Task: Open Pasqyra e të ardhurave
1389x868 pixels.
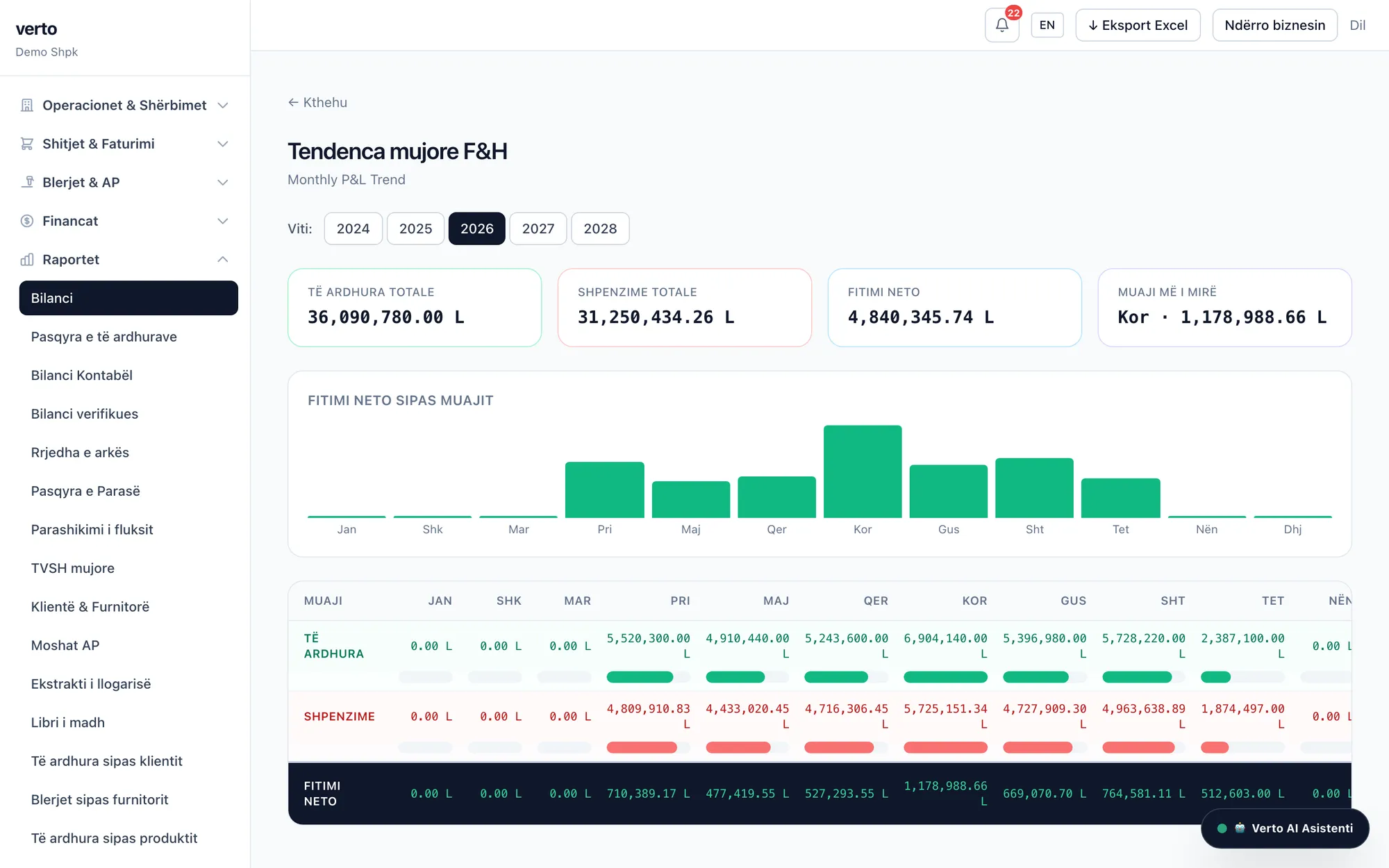Action: 104,337
